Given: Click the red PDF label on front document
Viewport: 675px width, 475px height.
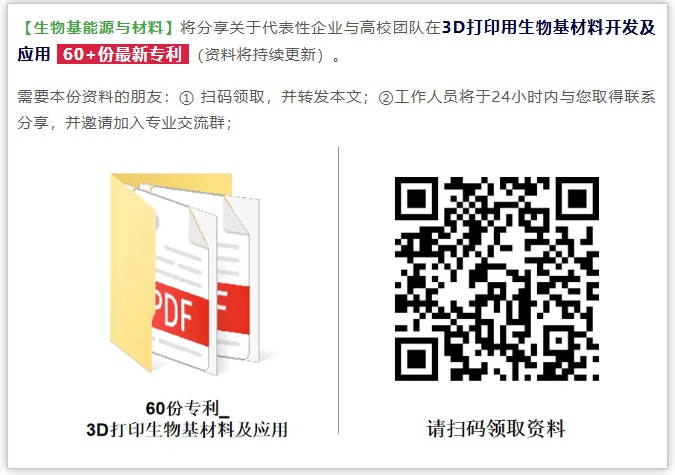Looking at the screenshot, I should (x=181, y=314).
